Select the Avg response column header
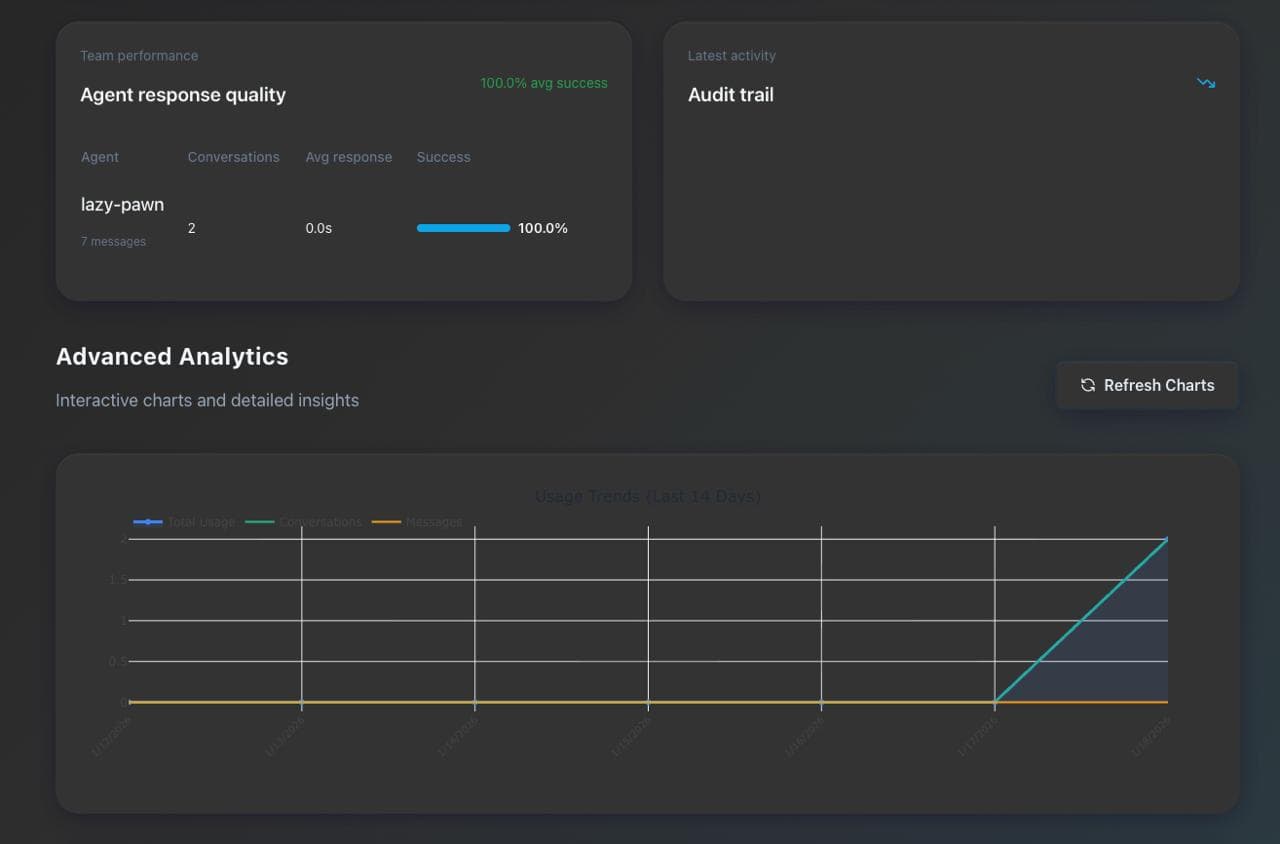Viewport: 1280px width, 844px height. click(348, 157)
